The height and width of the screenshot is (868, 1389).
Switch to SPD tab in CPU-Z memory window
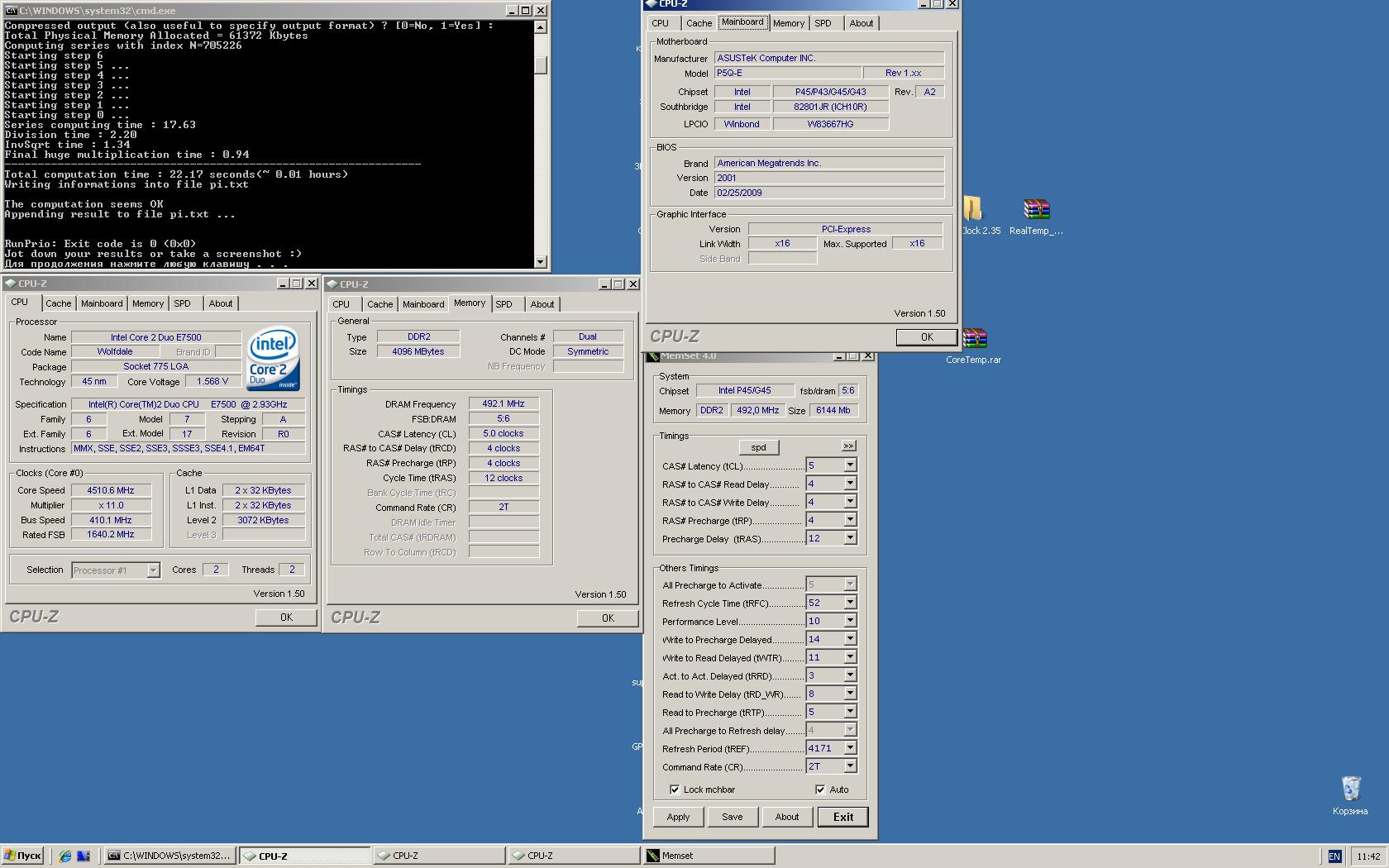pyautogui.click(x=504, y=304)
